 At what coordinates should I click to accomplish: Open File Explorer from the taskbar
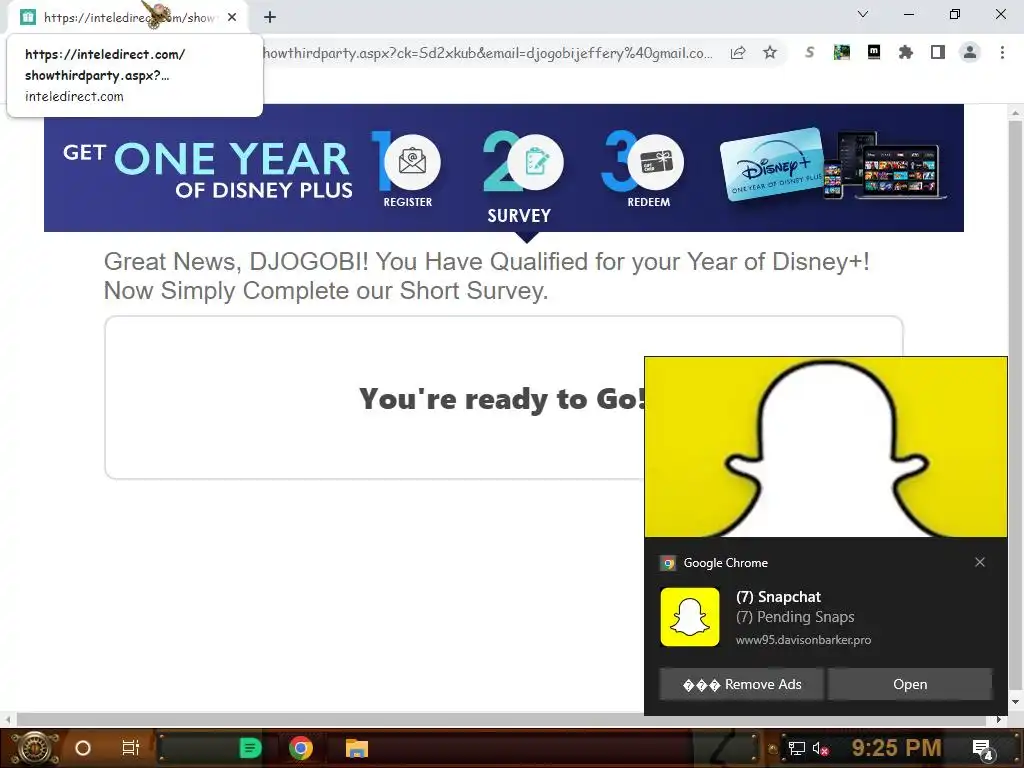coord(357,748)
